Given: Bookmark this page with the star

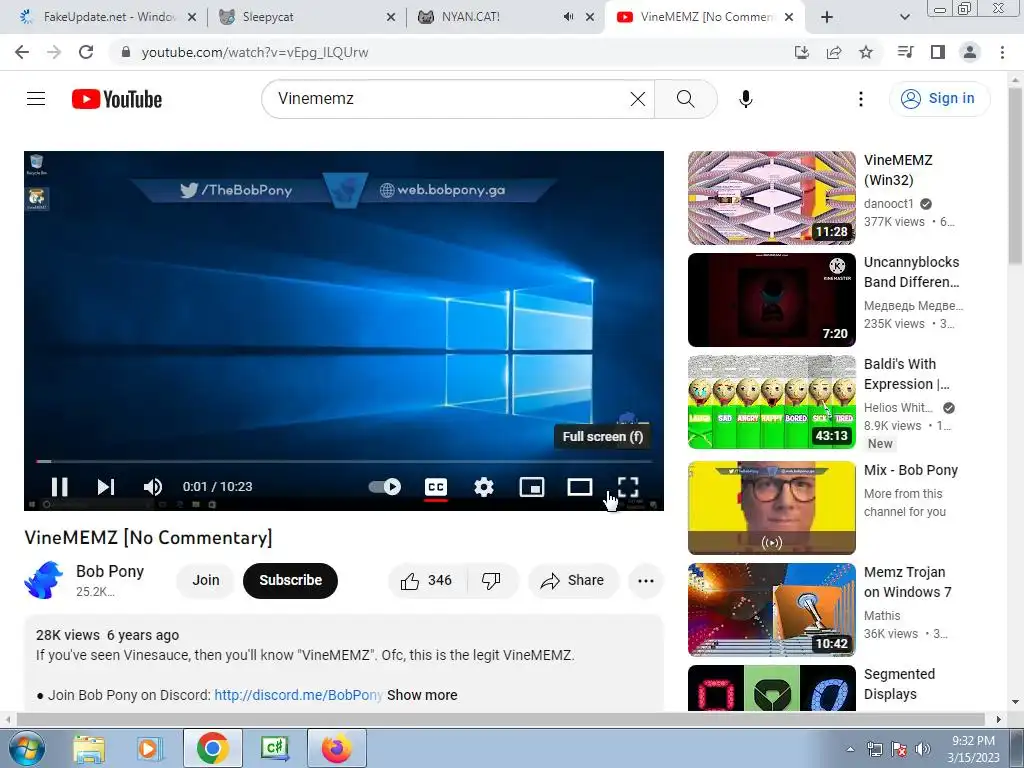Looking at the screenshot, I should [x=866, y=52].
